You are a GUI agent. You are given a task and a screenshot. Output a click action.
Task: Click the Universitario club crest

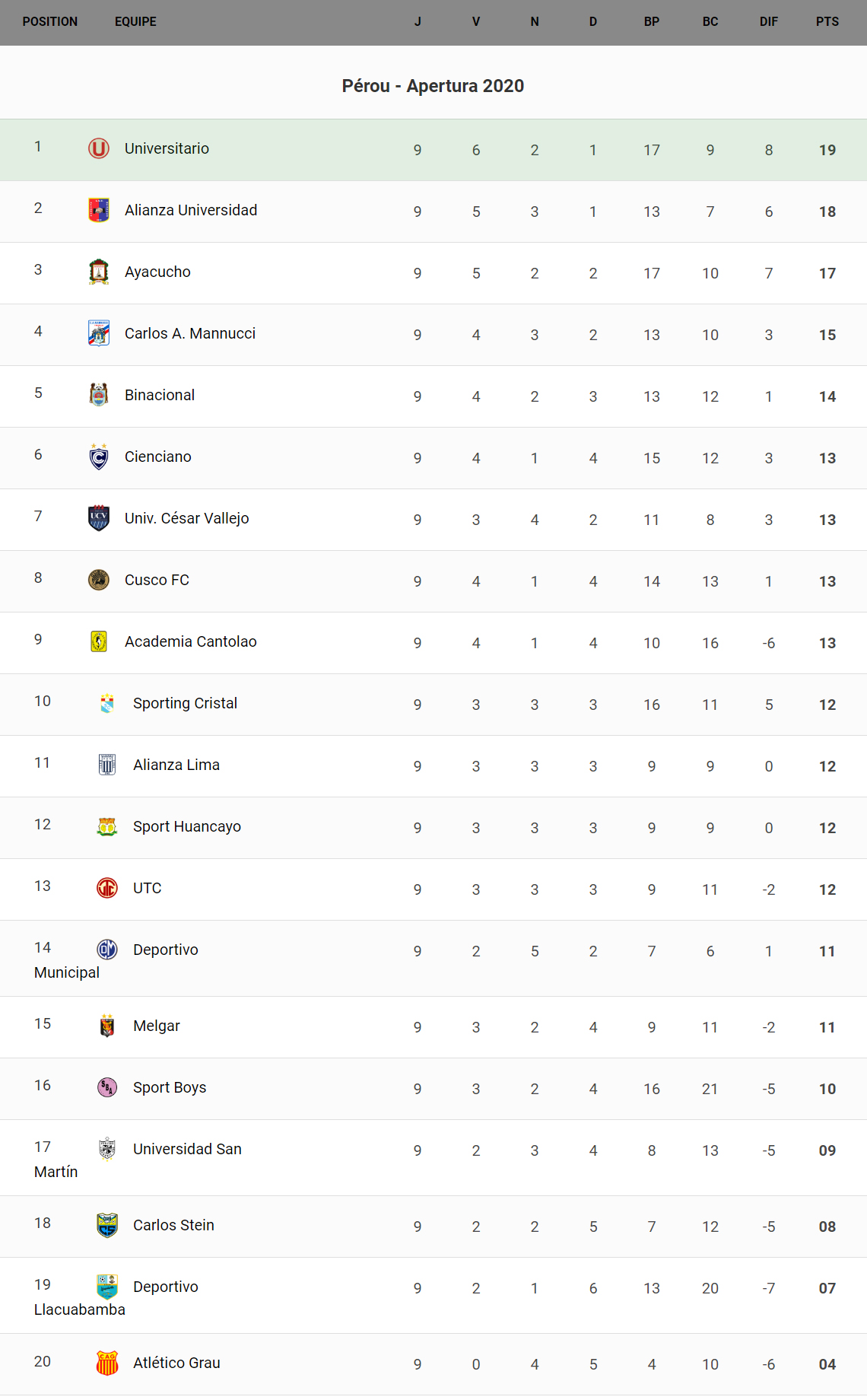coord(99,148)
